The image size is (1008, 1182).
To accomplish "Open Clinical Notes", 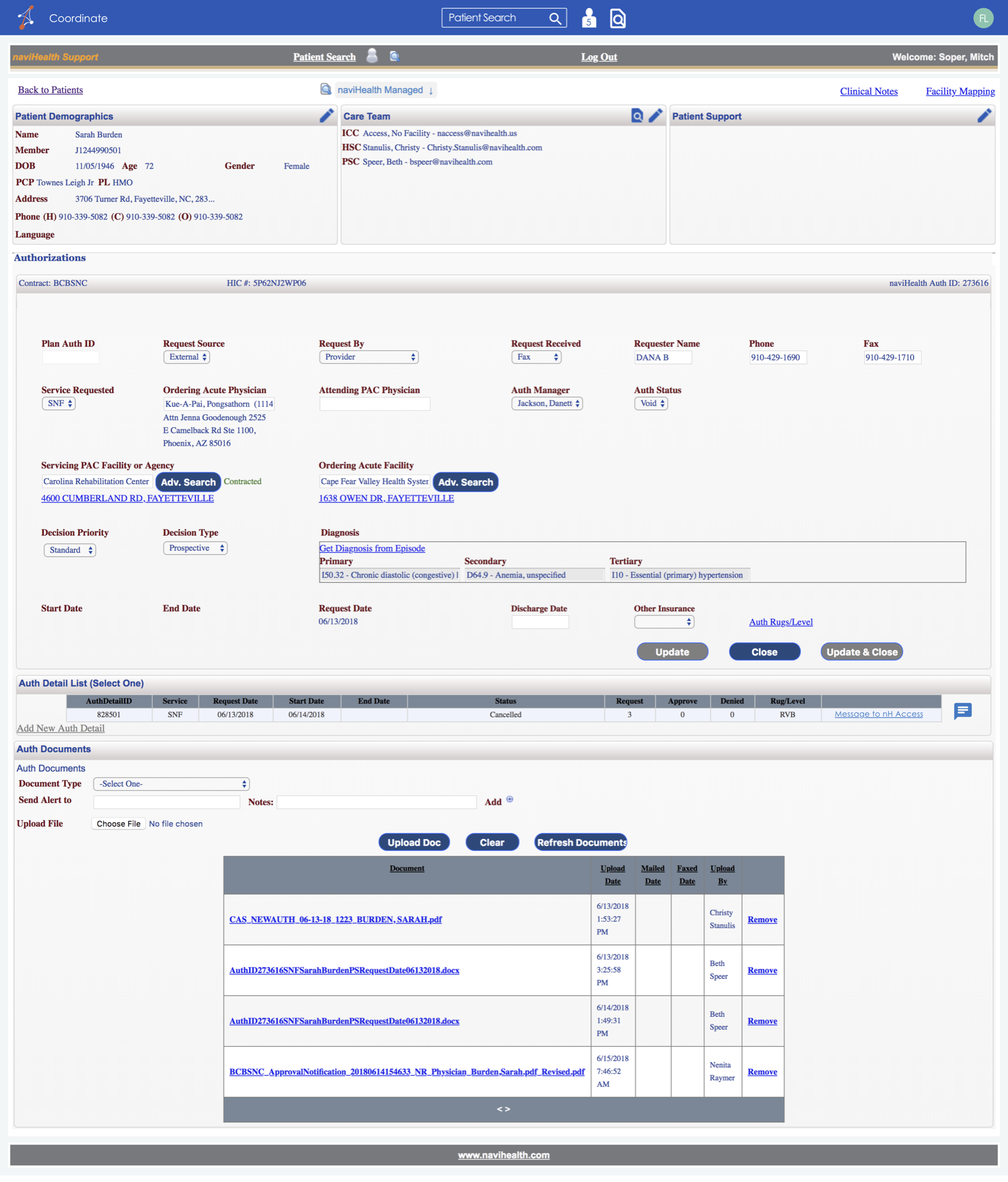I will 868,91.
